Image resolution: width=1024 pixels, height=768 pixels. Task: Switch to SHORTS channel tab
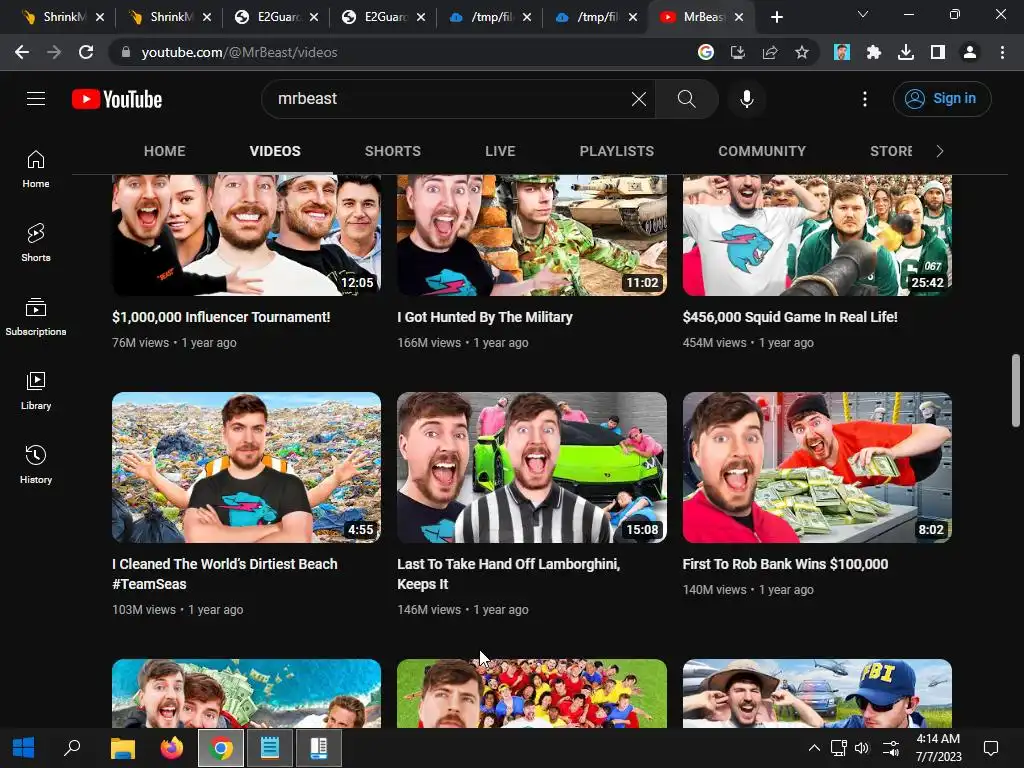point(392,151)
